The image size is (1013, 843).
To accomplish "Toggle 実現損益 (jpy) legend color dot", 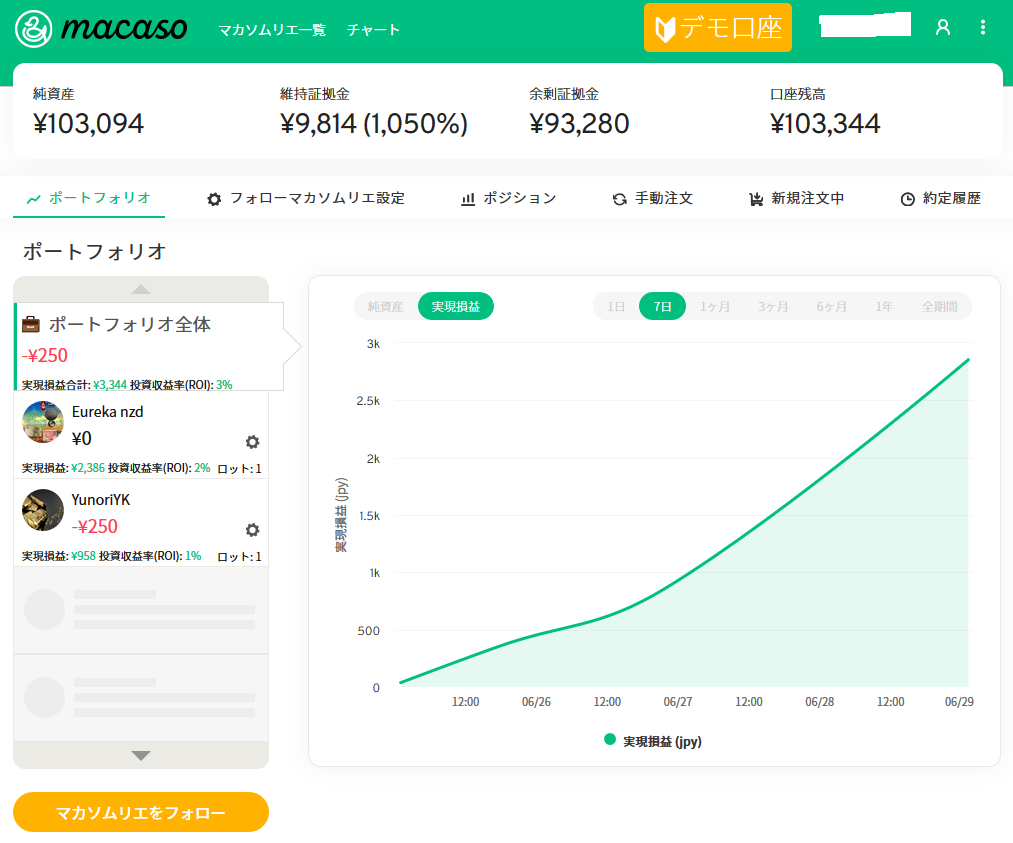I will [x=610, y=740].
